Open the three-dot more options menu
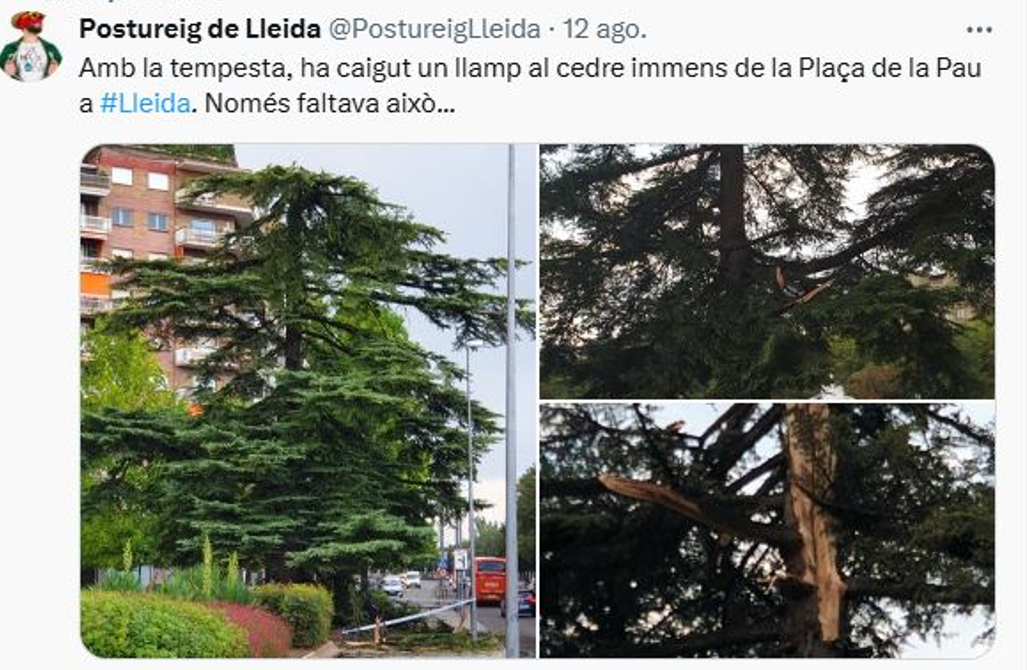The image size is (1027, 670). (979, 30)
